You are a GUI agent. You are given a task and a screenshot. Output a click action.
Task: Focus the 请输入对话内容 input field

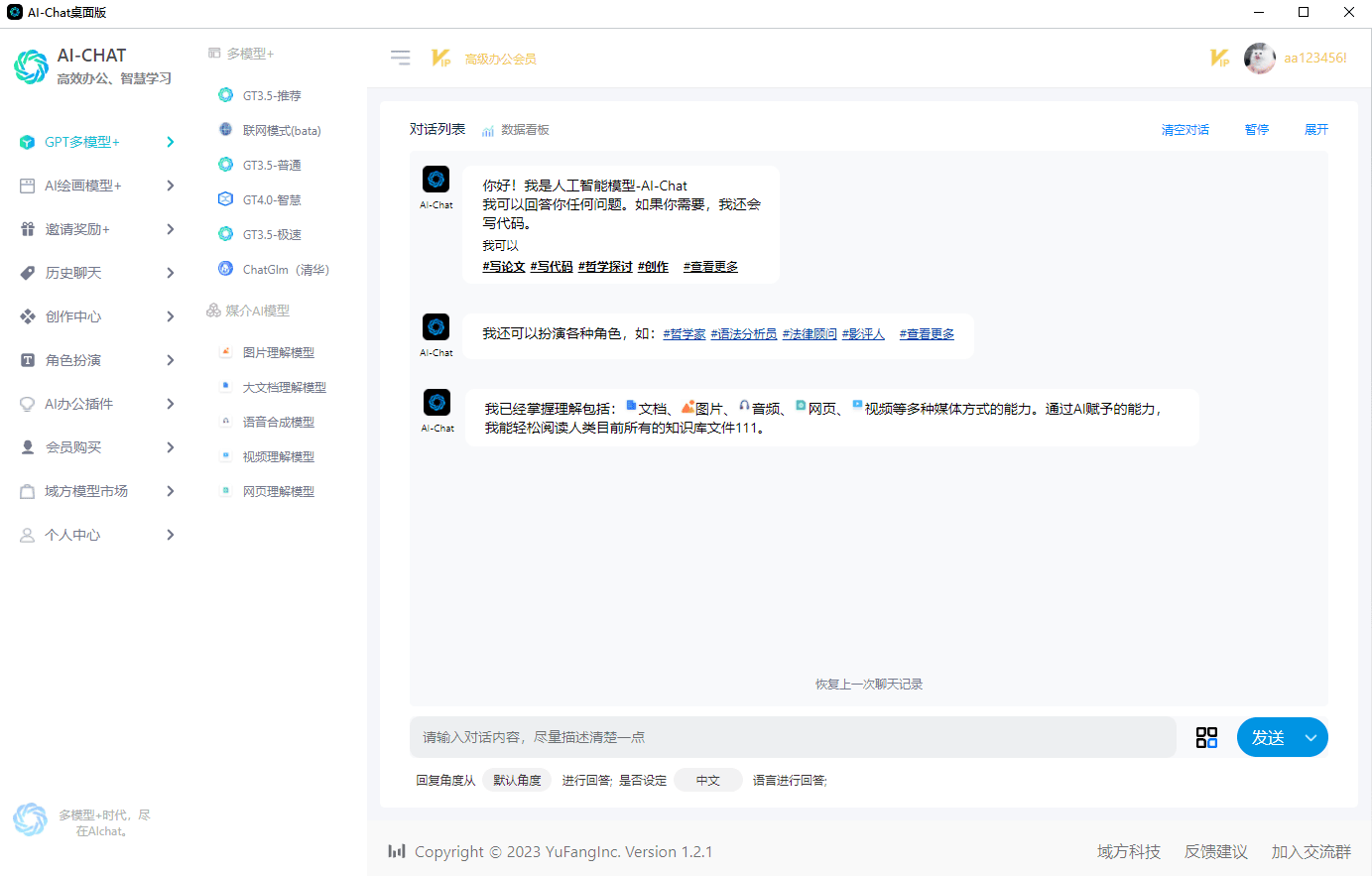(793, 737)
